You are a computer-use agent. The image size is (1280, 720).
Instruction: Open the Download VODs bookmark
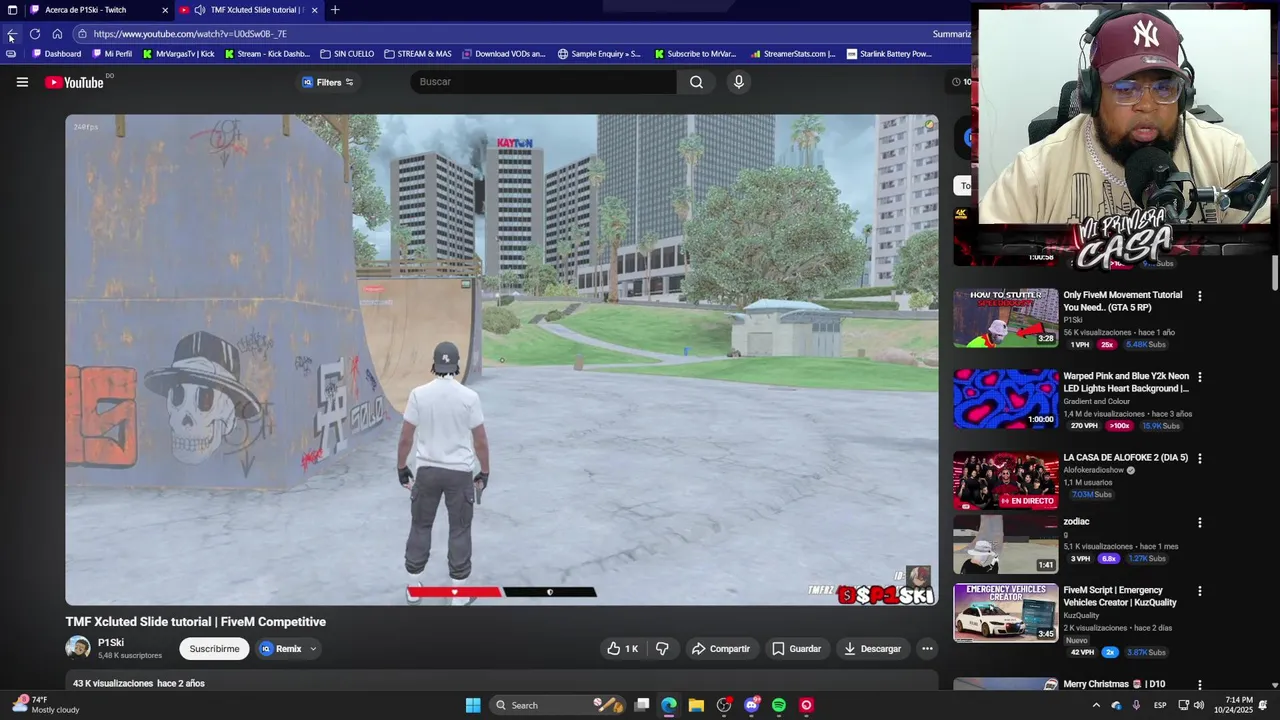[504, 54]
